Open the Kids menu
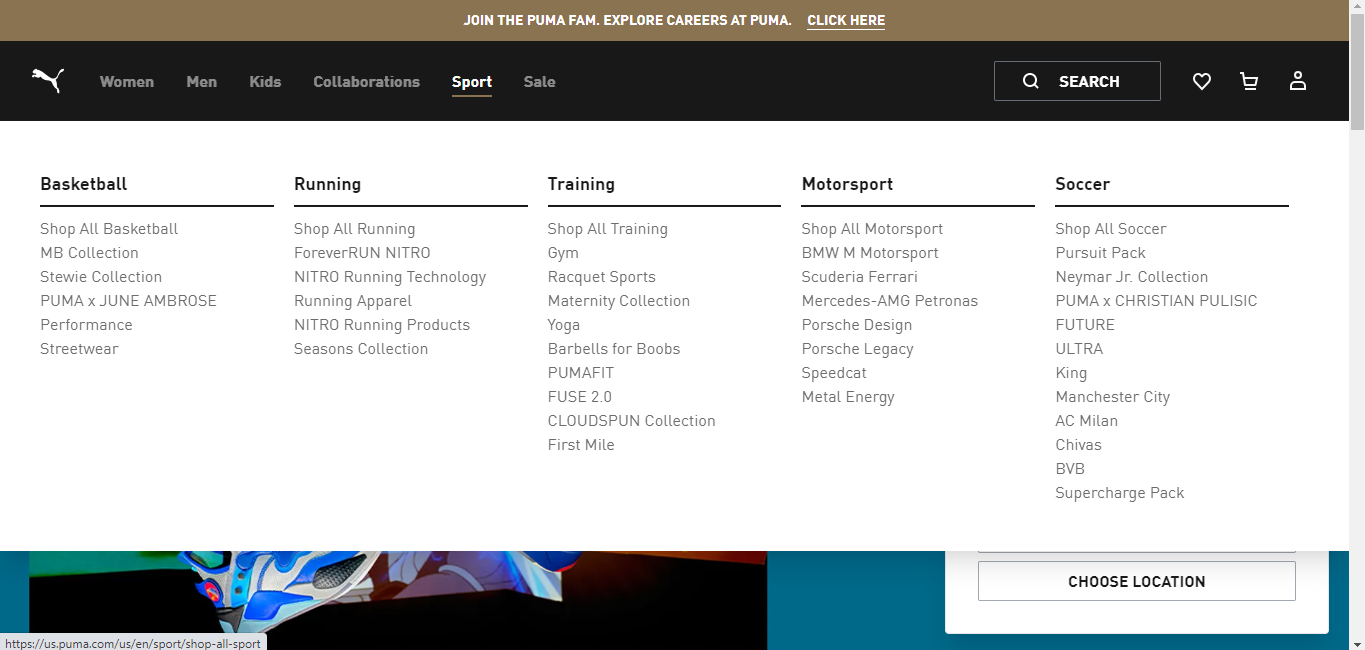1365x650 pixels. (265, 82)
